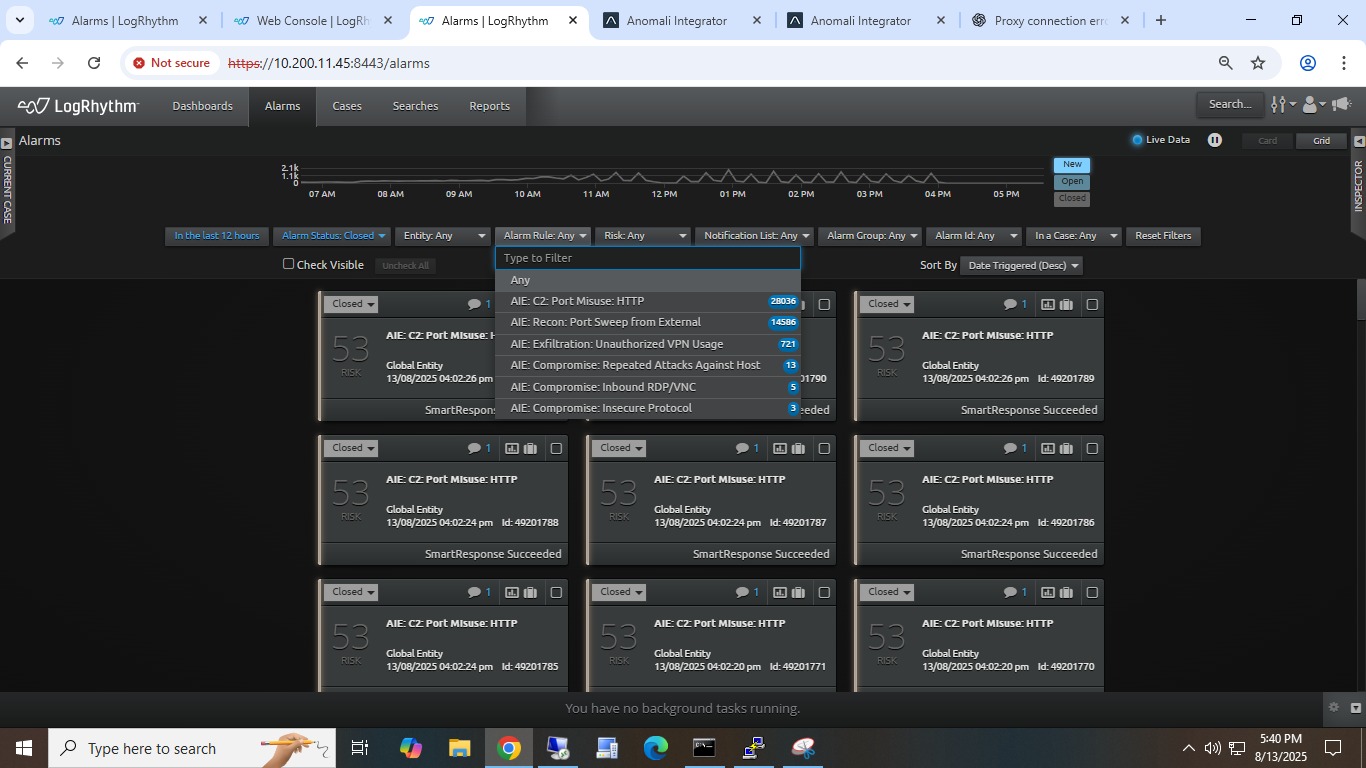Viewport: 1366px width, 768px height.
Task: Toggle the New status legend swatch
Action: coord(1072,164)
